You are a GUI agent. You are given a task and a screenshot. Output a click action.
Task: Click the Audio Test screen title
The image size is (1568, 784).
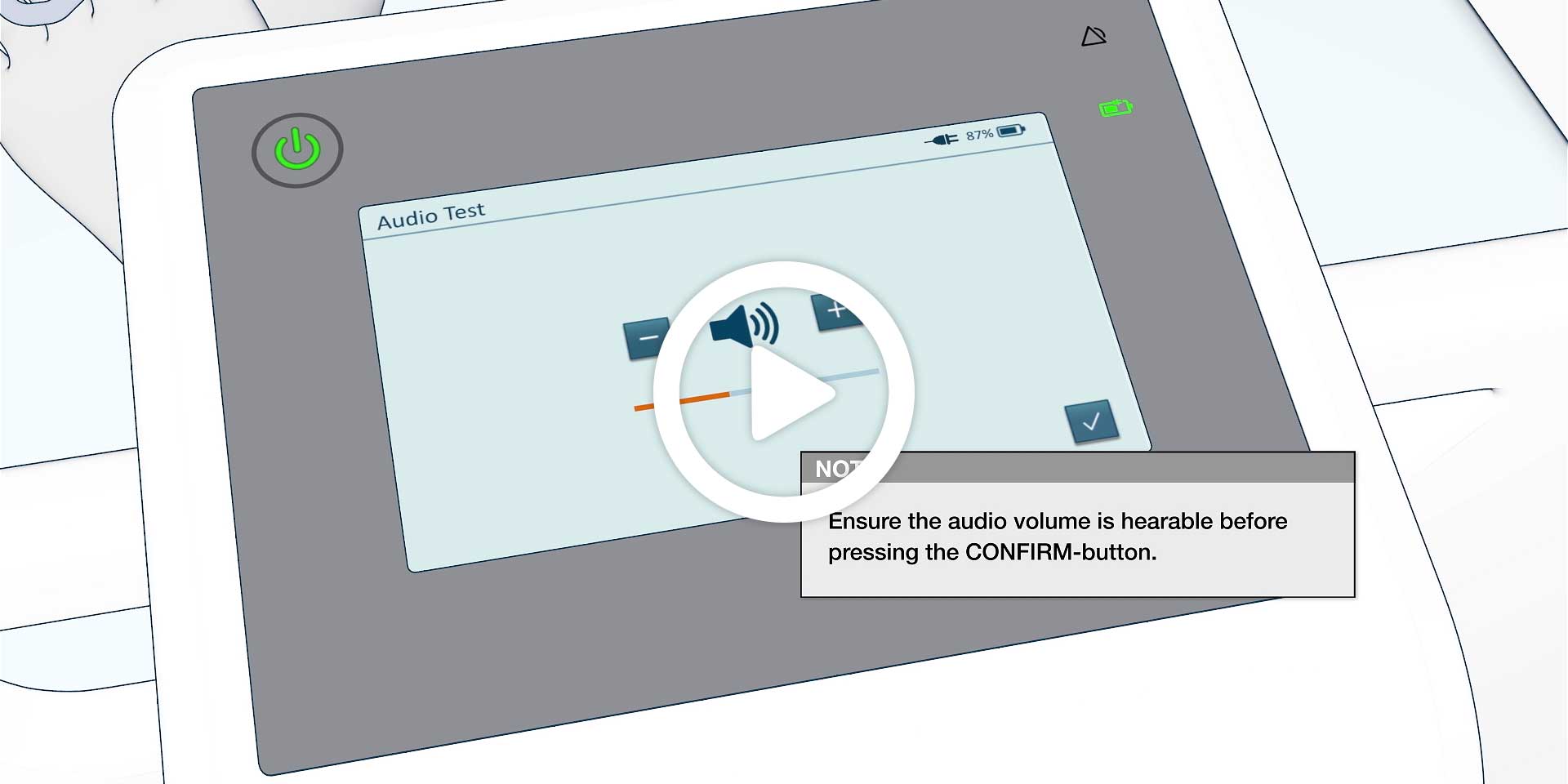pos(431,216)
